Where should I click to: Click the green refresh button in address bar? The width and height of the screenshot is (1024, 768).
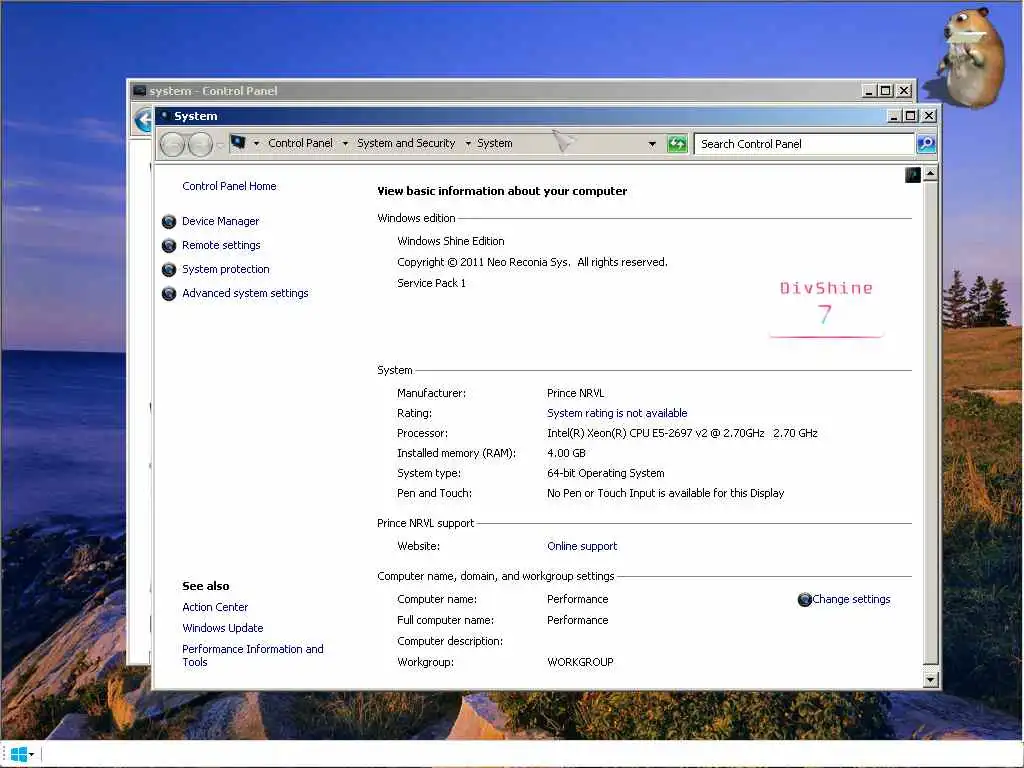tap(677, 144)
